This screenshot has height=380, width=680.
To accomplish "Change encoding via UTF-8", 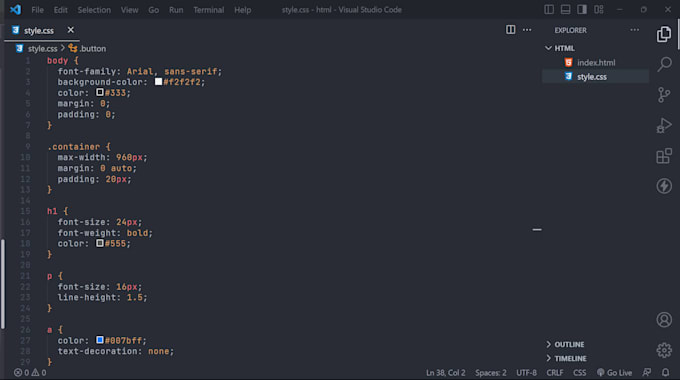I will pyautogui.click(x=526, y=373).
